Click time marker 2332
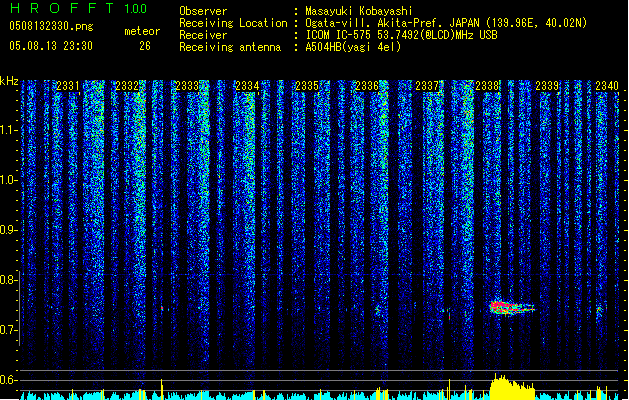 127,86
